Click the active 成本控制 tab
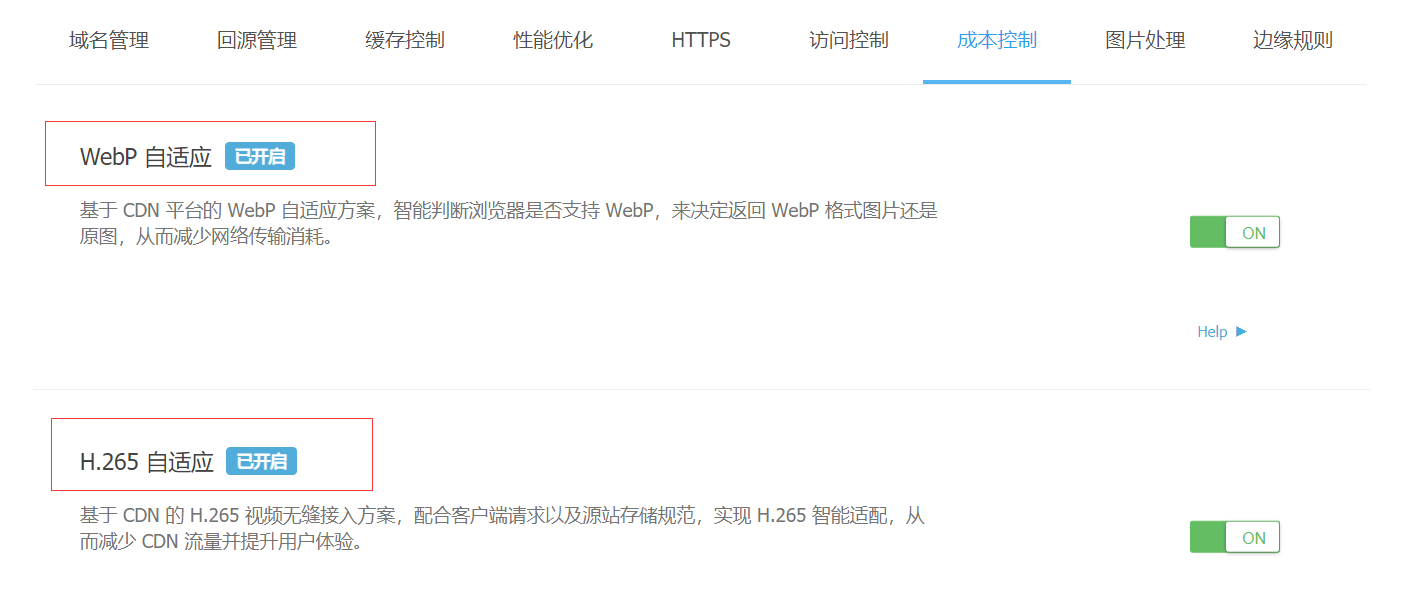This screenshot has height=610, width=1420. (x=997, y=41)
